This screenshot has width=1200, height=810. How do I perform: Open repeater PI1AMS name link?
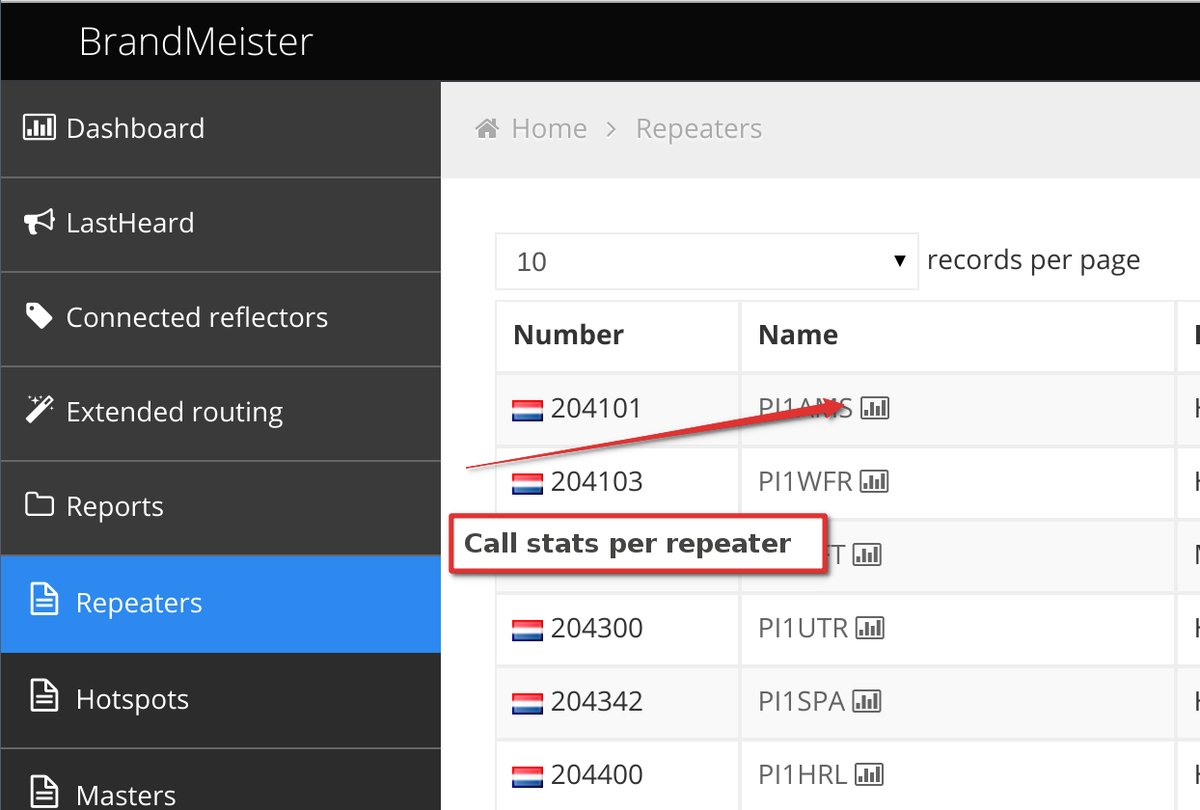(x=806, y=408)
